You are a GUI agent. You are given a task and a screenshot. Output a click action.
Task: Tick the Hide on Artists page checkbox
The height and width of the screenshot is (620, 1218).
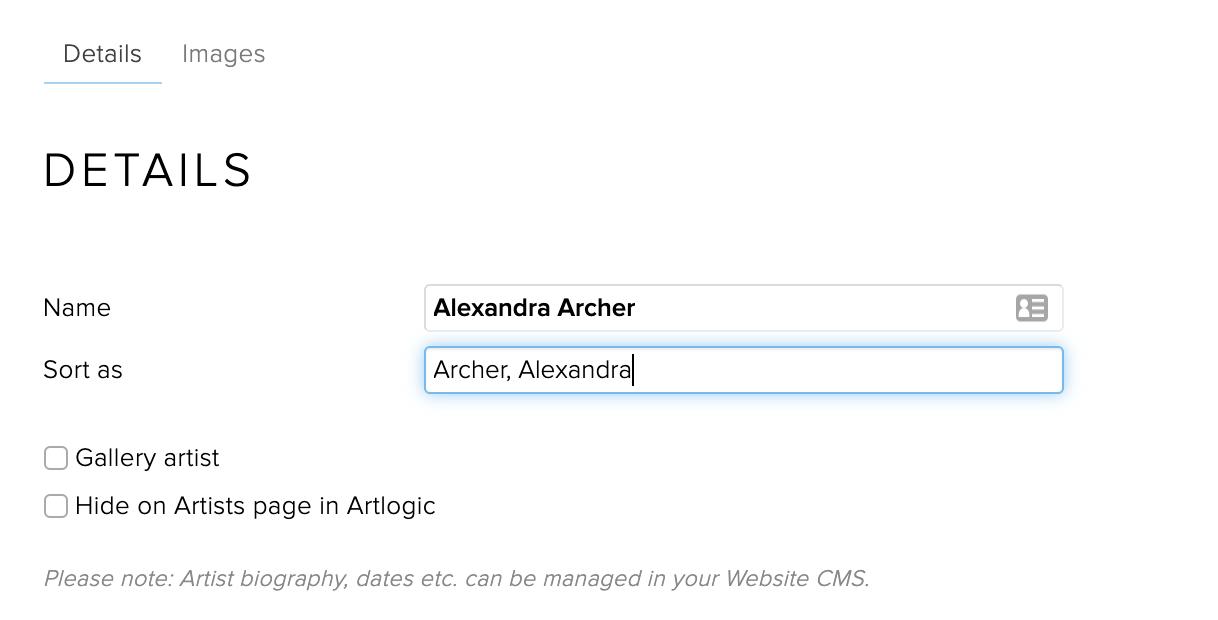pos(56,506)
